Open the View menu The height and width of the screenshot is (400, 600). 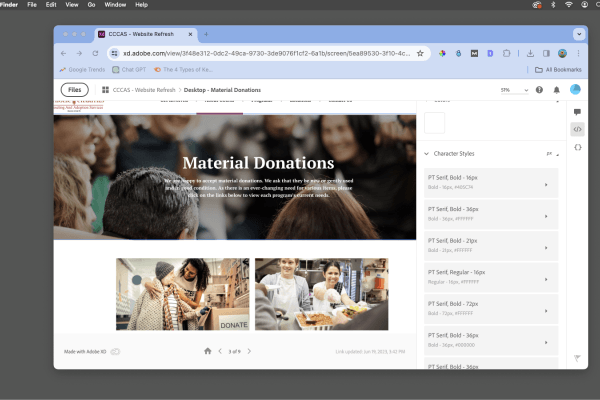(x=72, y=5)
